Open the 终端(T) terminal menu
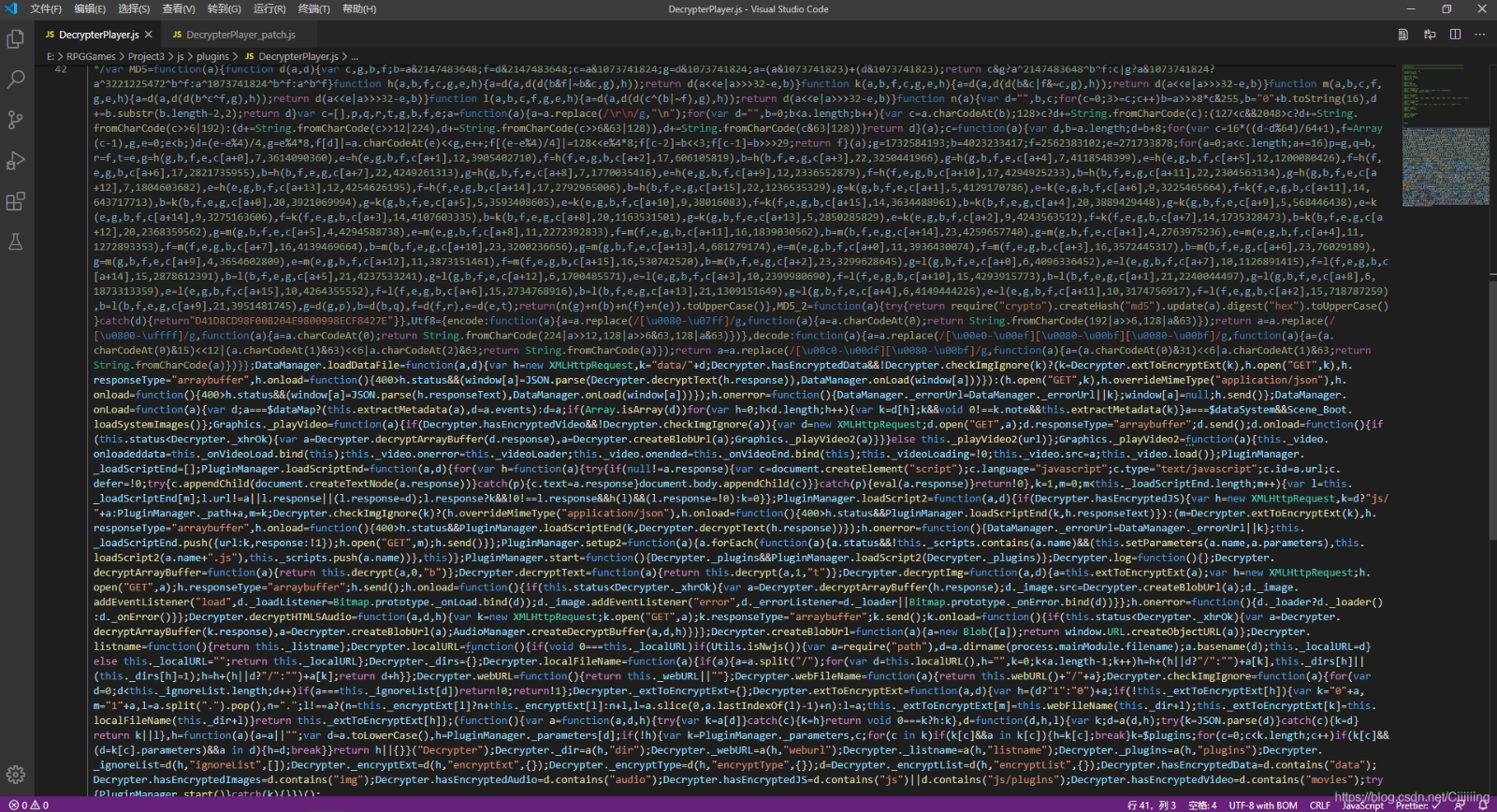Screen dimensions: 1497x812 (313, 9)
